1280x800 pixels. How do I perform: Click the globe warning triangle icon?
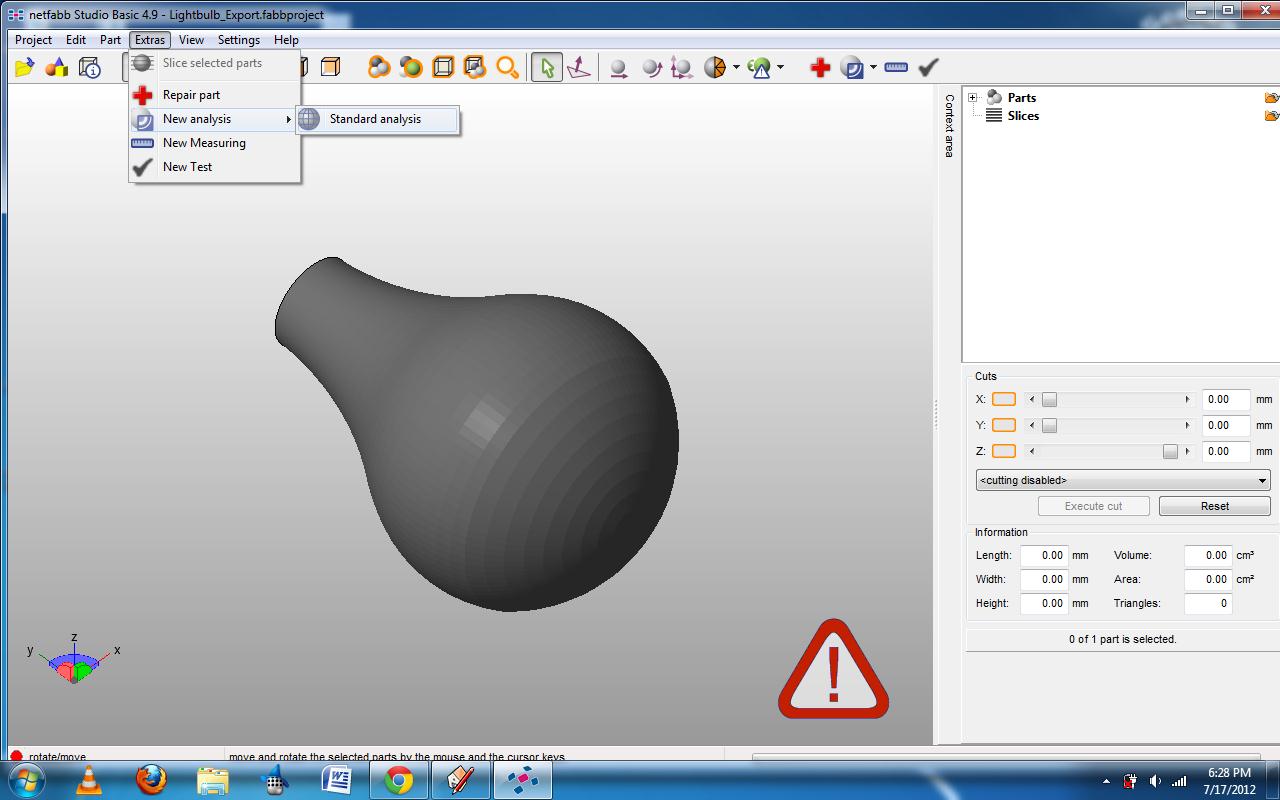tap(760, 67)
